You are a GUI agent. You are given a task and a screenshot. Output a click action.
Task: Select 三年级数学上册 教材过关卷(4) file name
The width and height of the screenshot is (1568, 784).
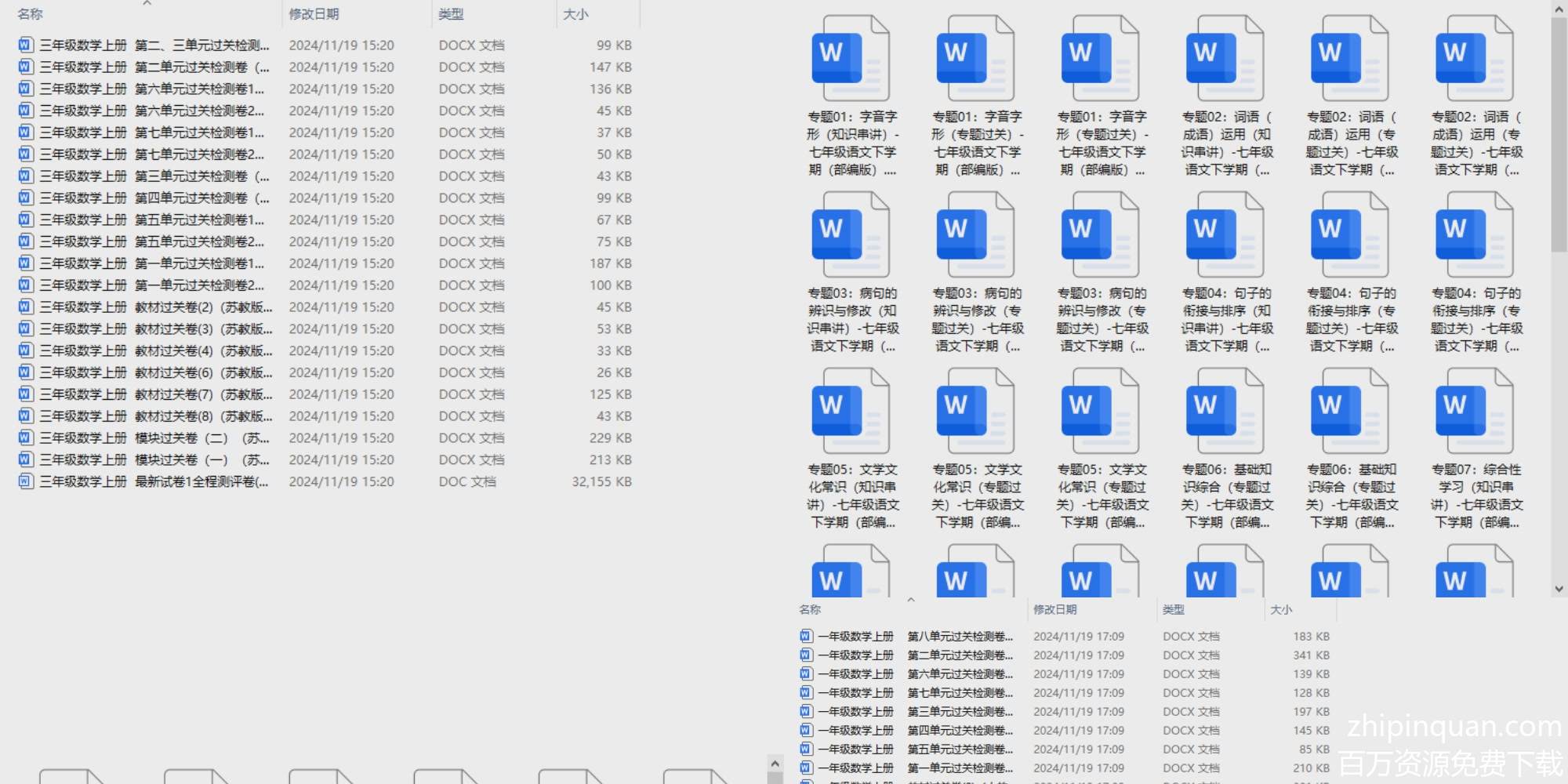[157, 350]
